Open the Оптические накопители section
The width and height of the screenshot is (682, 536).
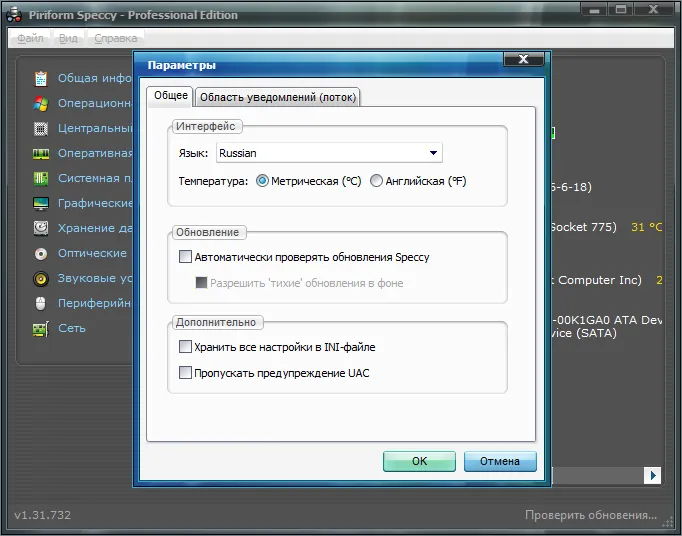pyautogui.click(x=92, y=253)
